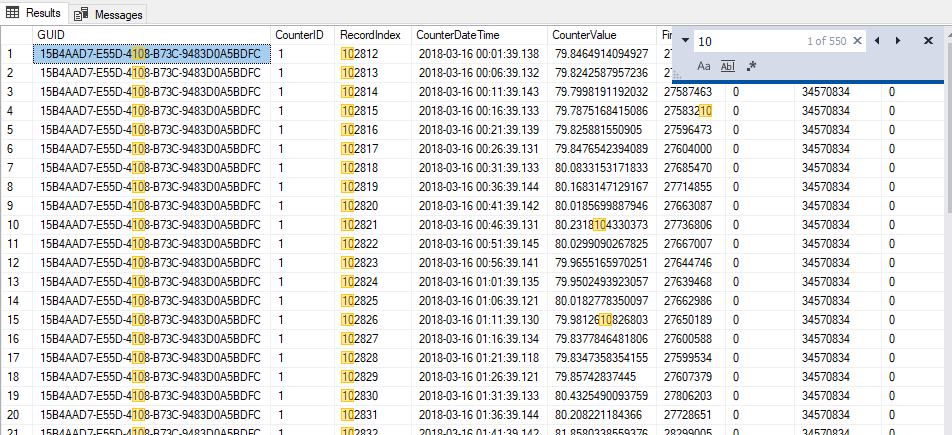
Task: Go to next search match
Action: click(898, 41)
